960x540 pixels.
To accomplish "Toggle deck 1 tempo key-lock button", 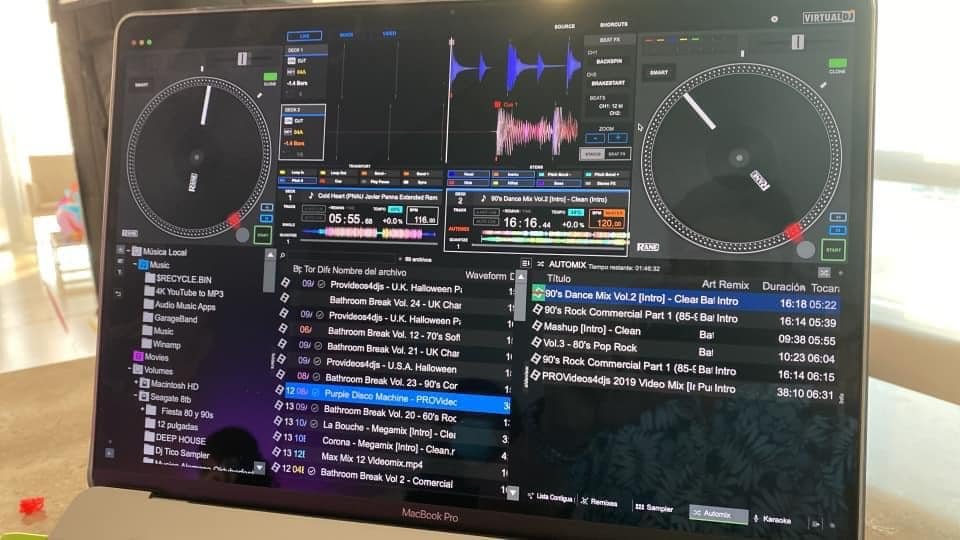I will coord(396,209).
